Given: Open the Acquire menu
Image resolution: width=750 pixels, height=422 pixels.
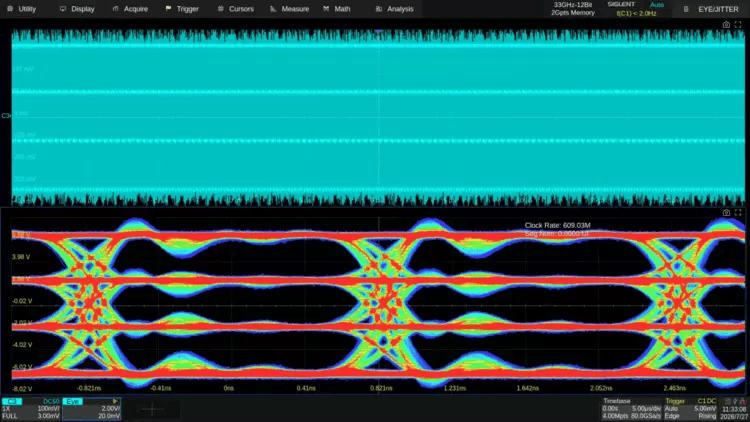Looking at the screenshot, I should click(130, 9).
